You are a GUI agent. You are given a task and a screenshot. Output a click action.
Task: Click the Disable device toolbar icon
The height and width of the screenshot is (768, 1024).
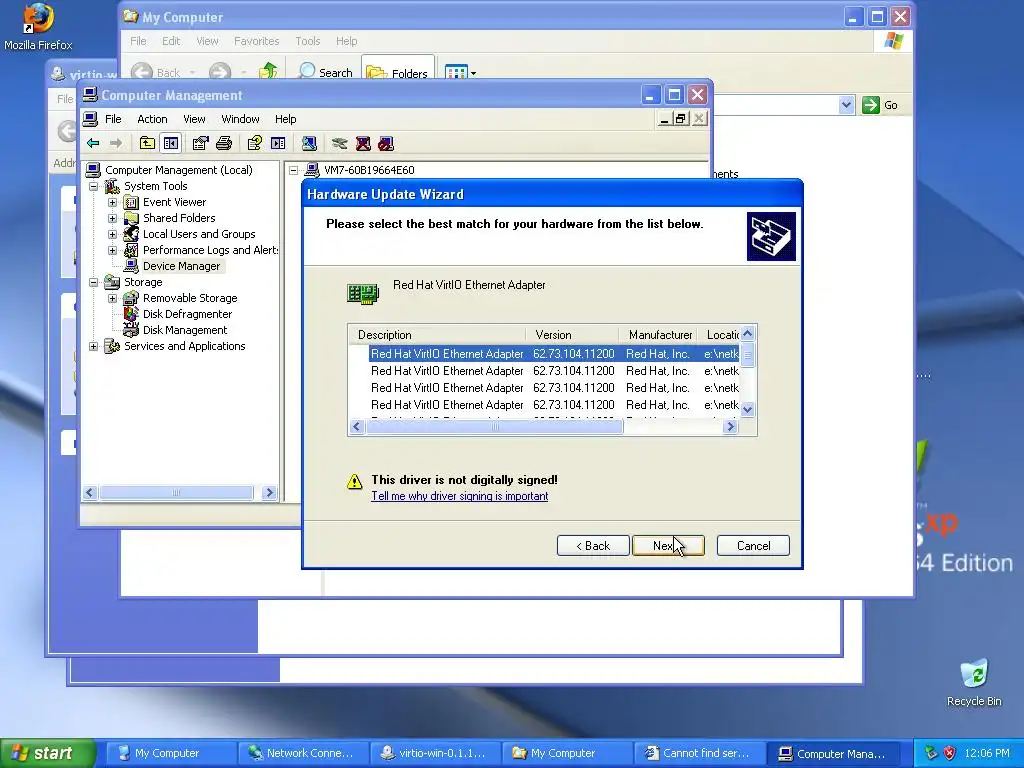[x=386, y=143]
